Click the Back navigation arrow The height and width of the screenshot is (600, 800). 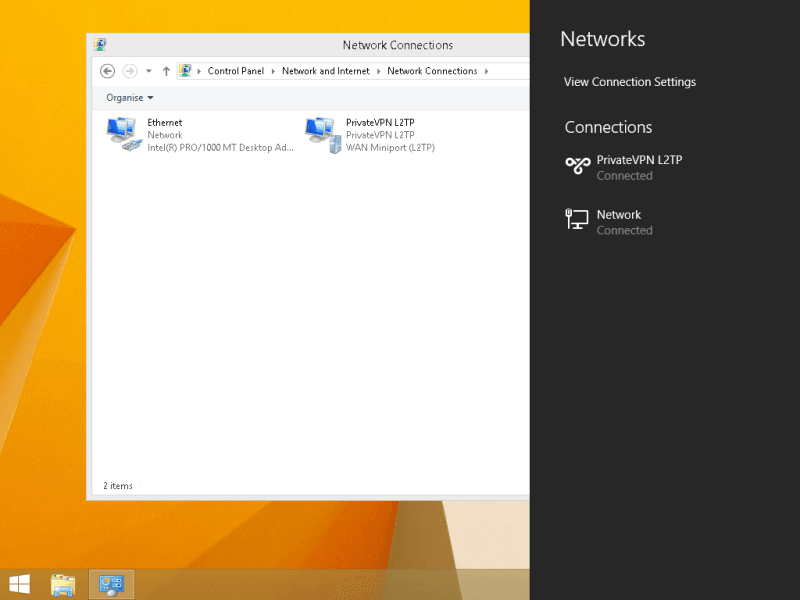[x=108, y=71]
